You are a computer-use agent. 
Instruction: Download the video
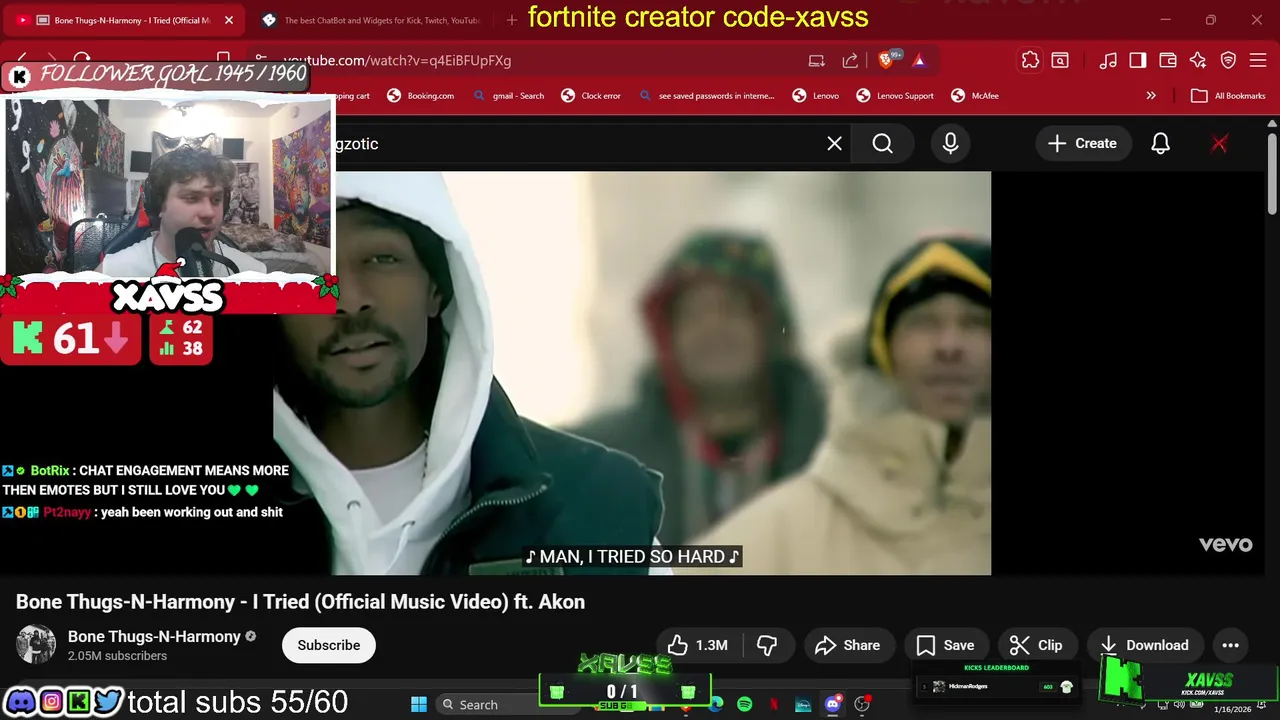point(1145,645)
